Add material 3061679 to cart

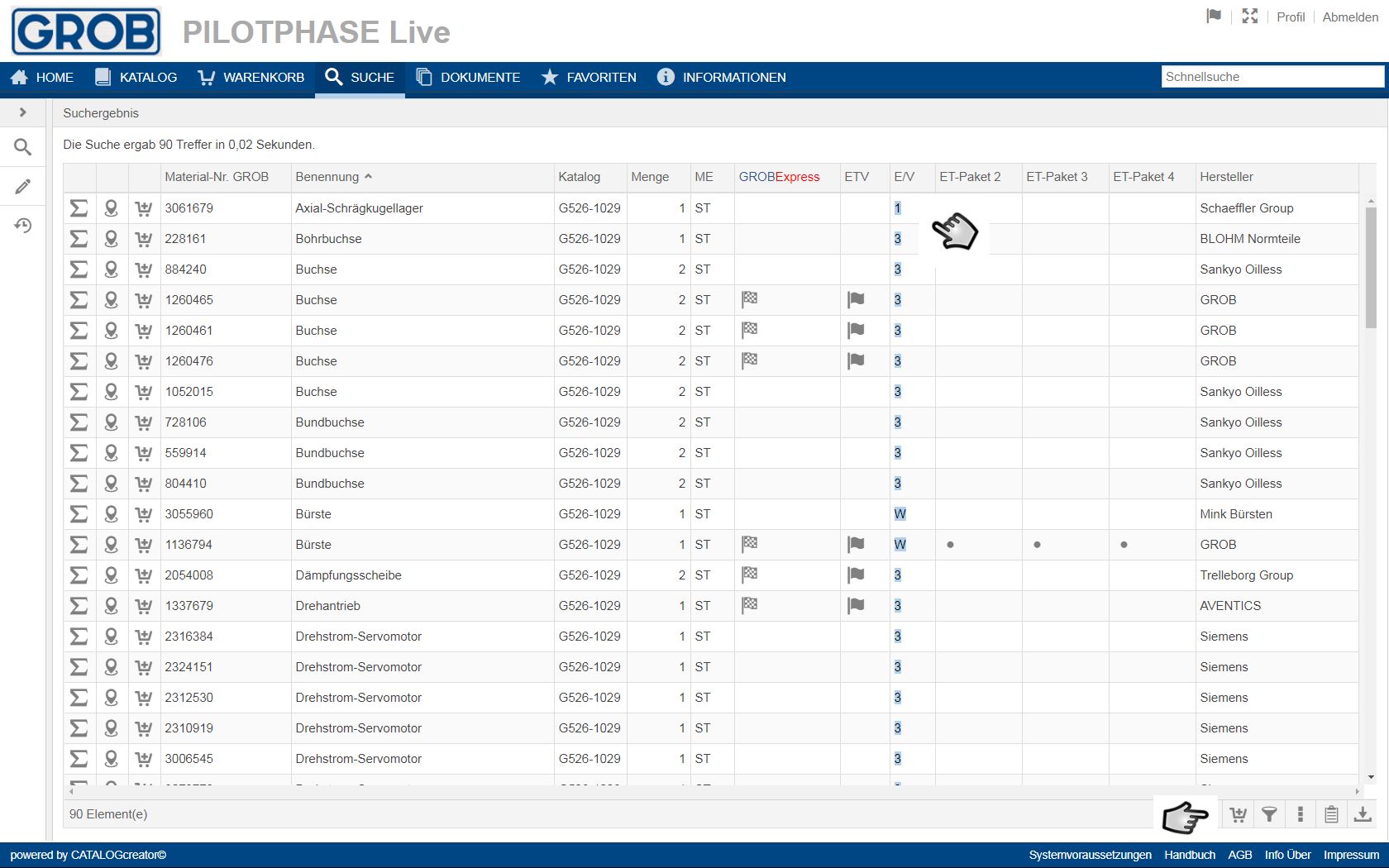tap(144, 208)
